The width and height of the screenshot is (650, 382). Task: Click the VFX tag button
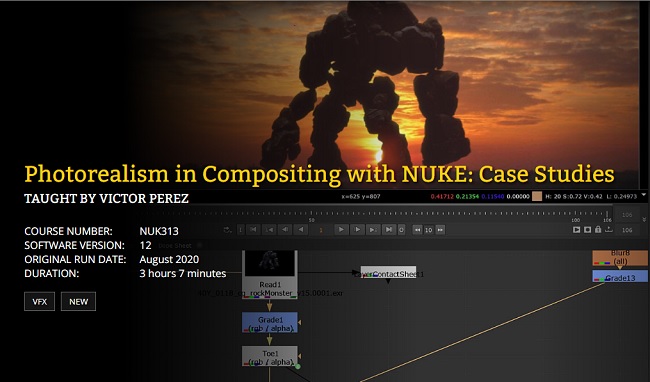point(39,302)
